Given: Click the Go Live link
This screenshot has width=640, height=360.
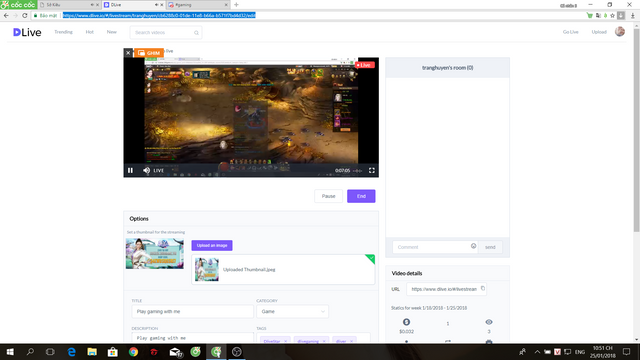Looking at the screenshot, I should tap(570, 32).
